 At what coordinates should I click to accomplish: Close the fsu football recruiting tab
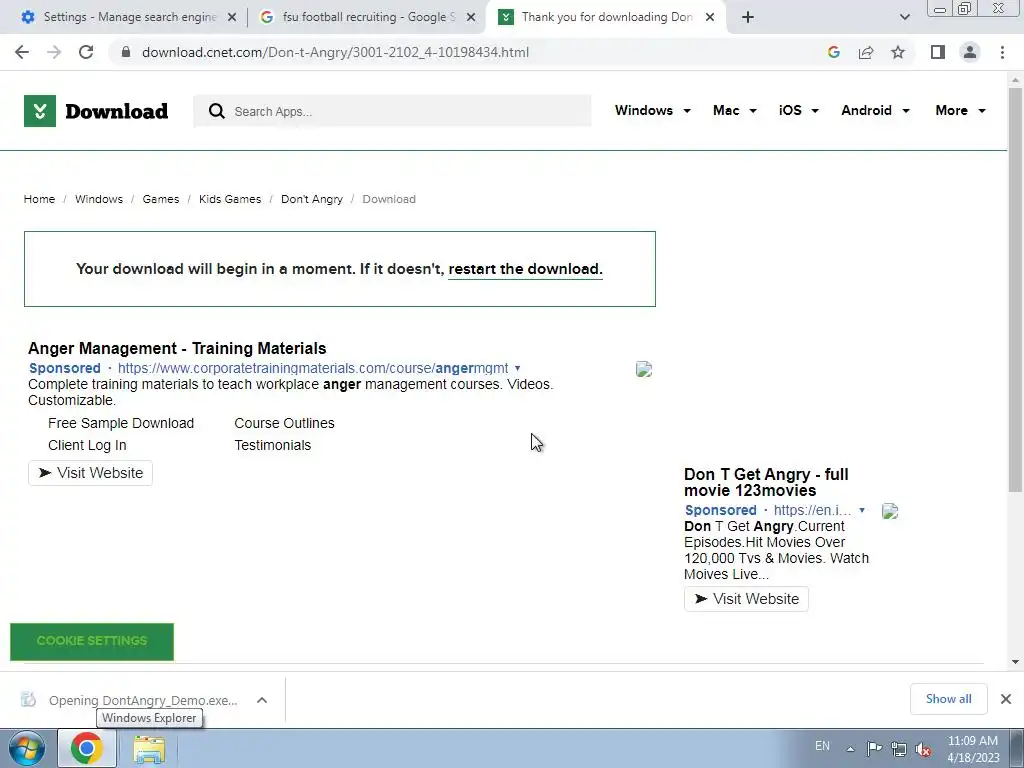click(471, 18)
